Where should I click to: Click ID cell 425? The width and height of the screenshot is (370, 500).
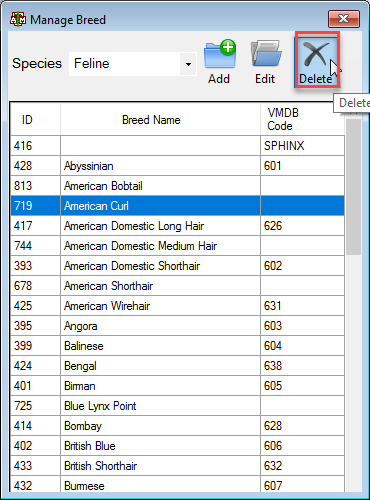35,306
